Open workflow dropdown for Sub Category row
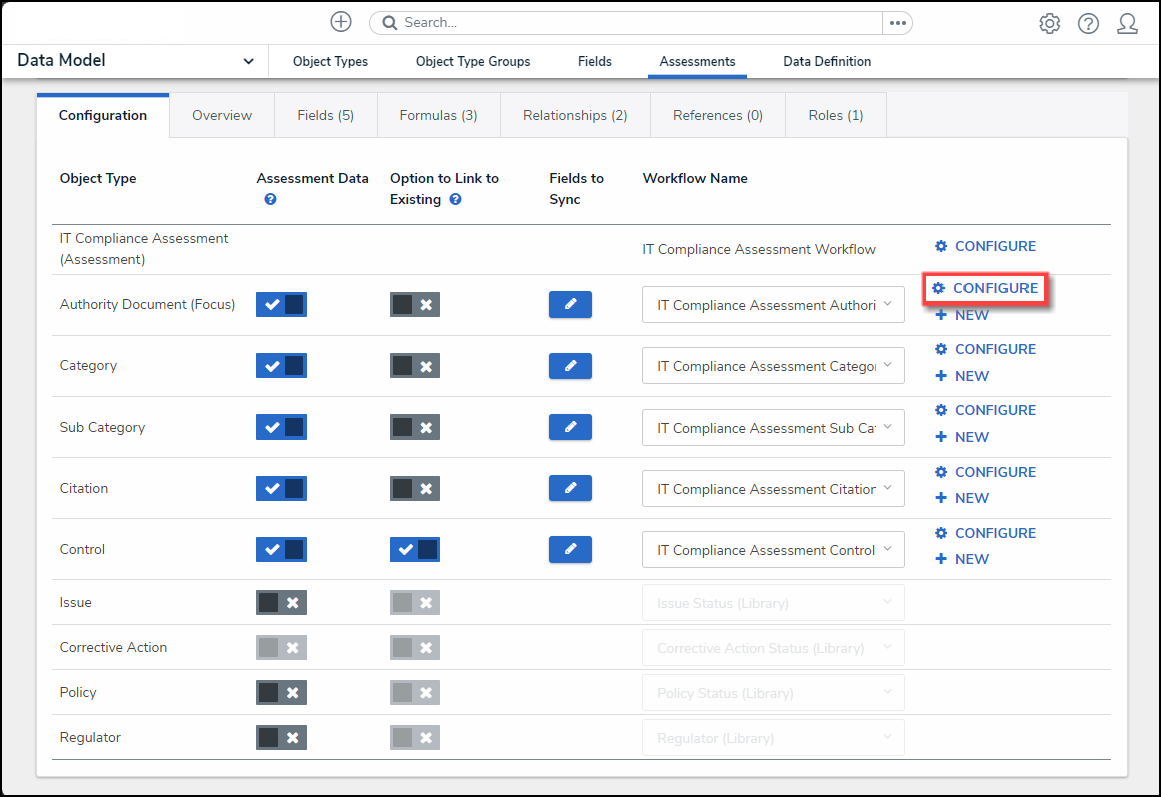Viewport: 1161px width, 797px height. [773, 428]
